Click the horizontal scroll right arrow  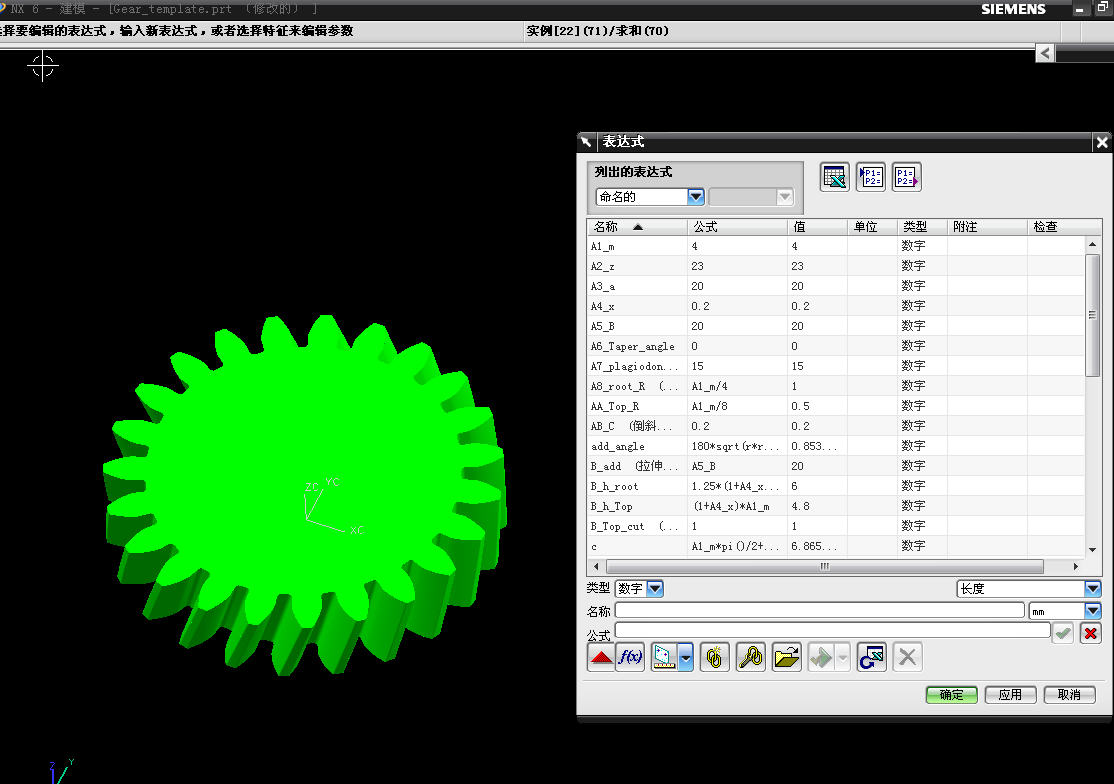tap(1076, 566)
